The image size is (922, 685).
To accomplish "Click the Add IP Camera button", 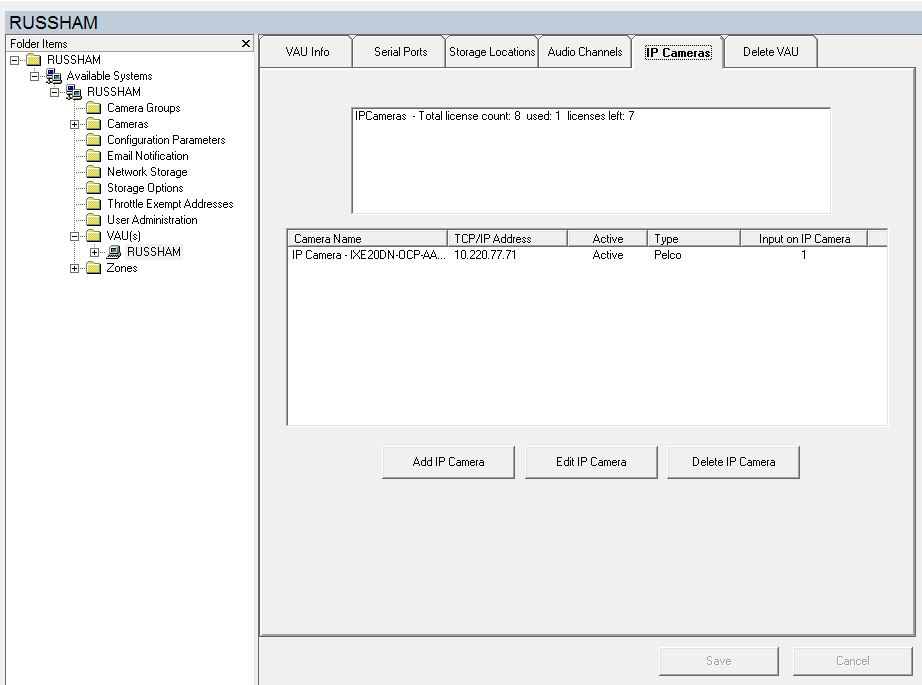I will (x=448, y=461).
